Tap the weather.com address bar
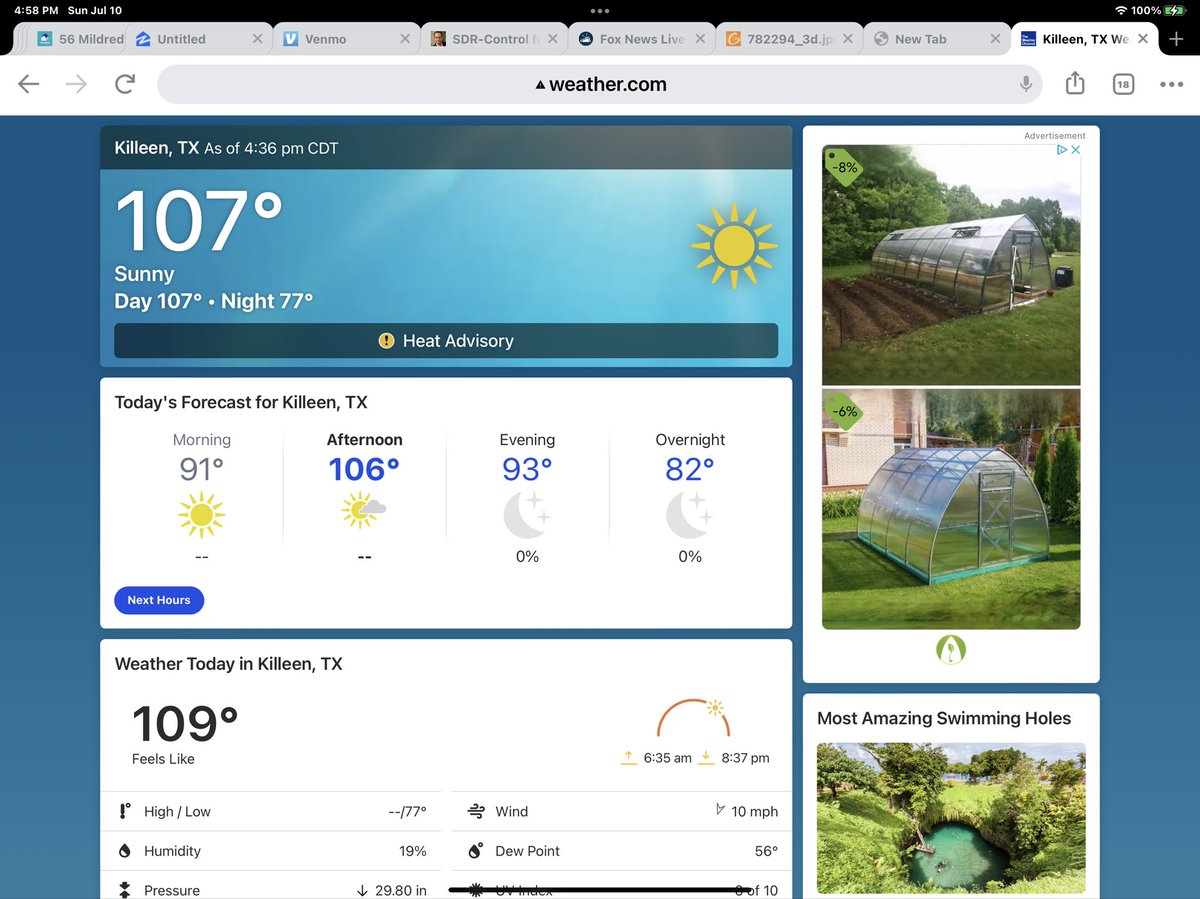Image resolution: width=1200 pixels, height=899 pixels. click(600, 84)
